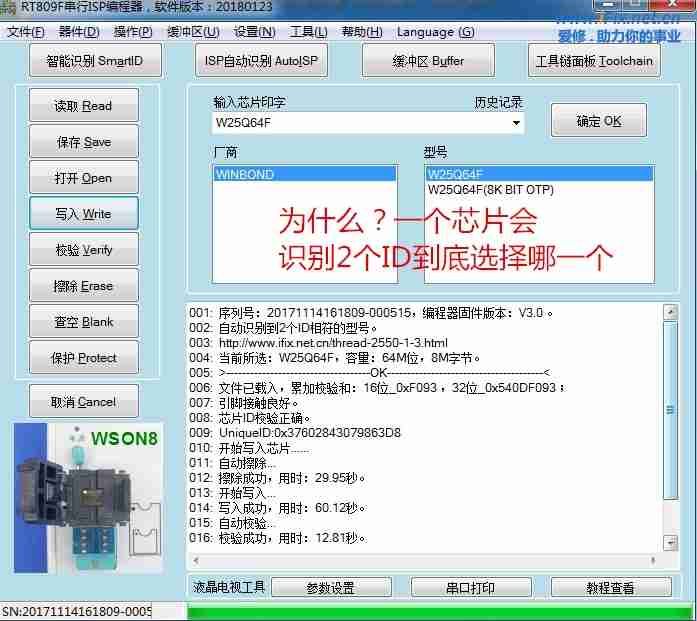This screenshot has width=697, height=621.
Task: Click the application icon in title bar
Action: (8, 7)
